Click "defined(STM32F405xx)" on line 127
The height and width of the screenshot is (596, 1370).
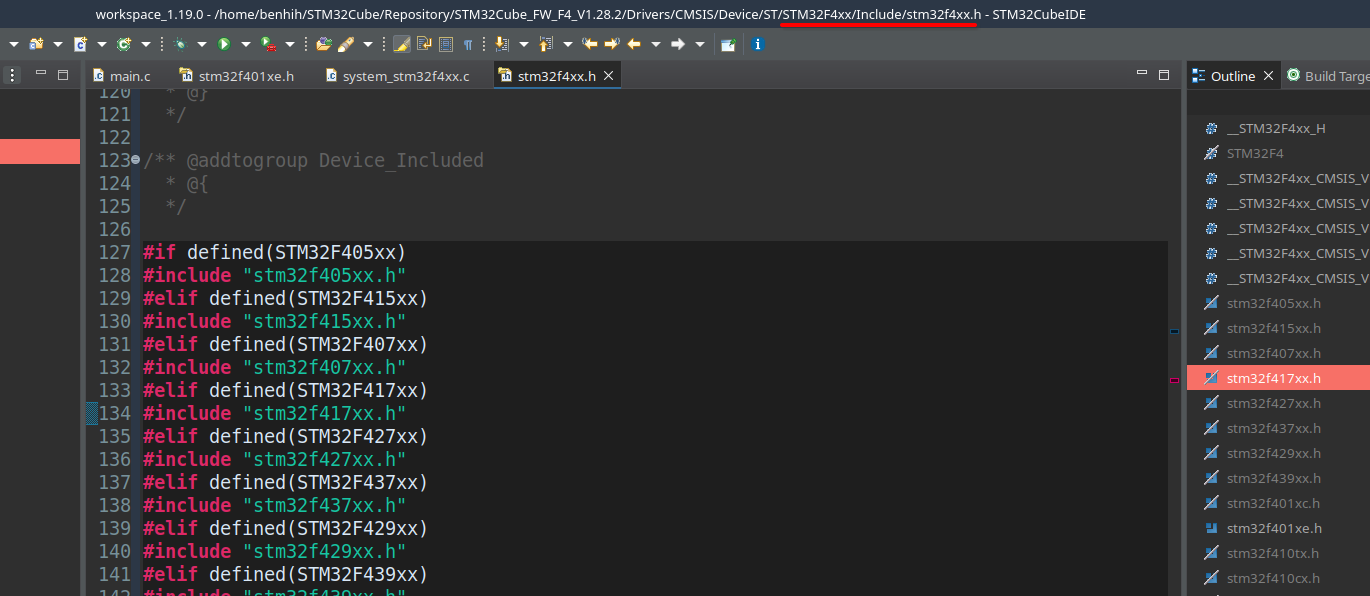pos(297,252)
